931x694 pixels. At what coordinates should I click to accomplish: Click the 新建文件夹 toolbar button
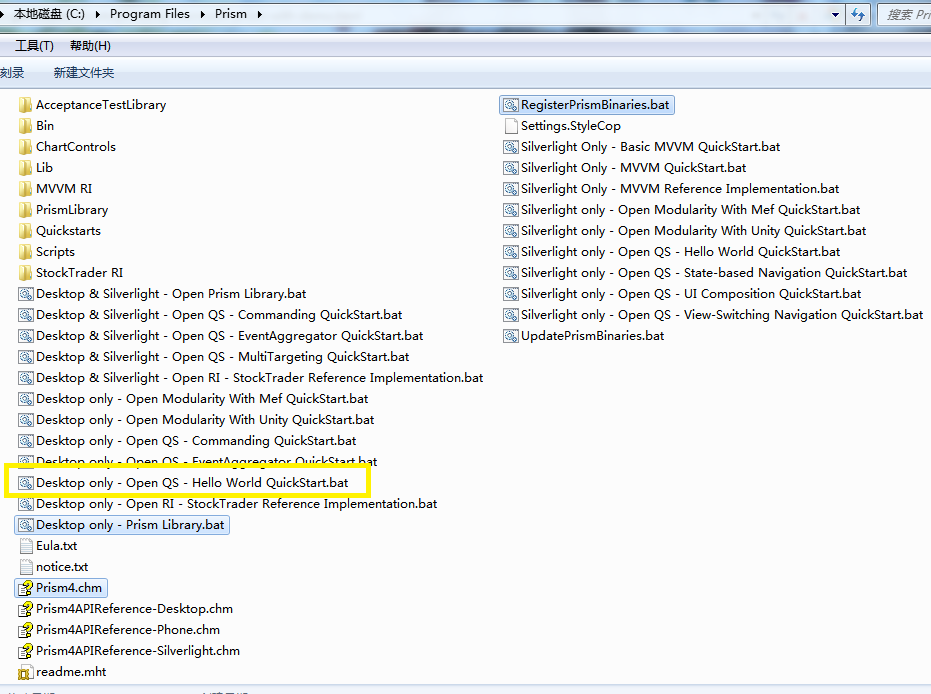pyautogui.click(x=84, y=72)
